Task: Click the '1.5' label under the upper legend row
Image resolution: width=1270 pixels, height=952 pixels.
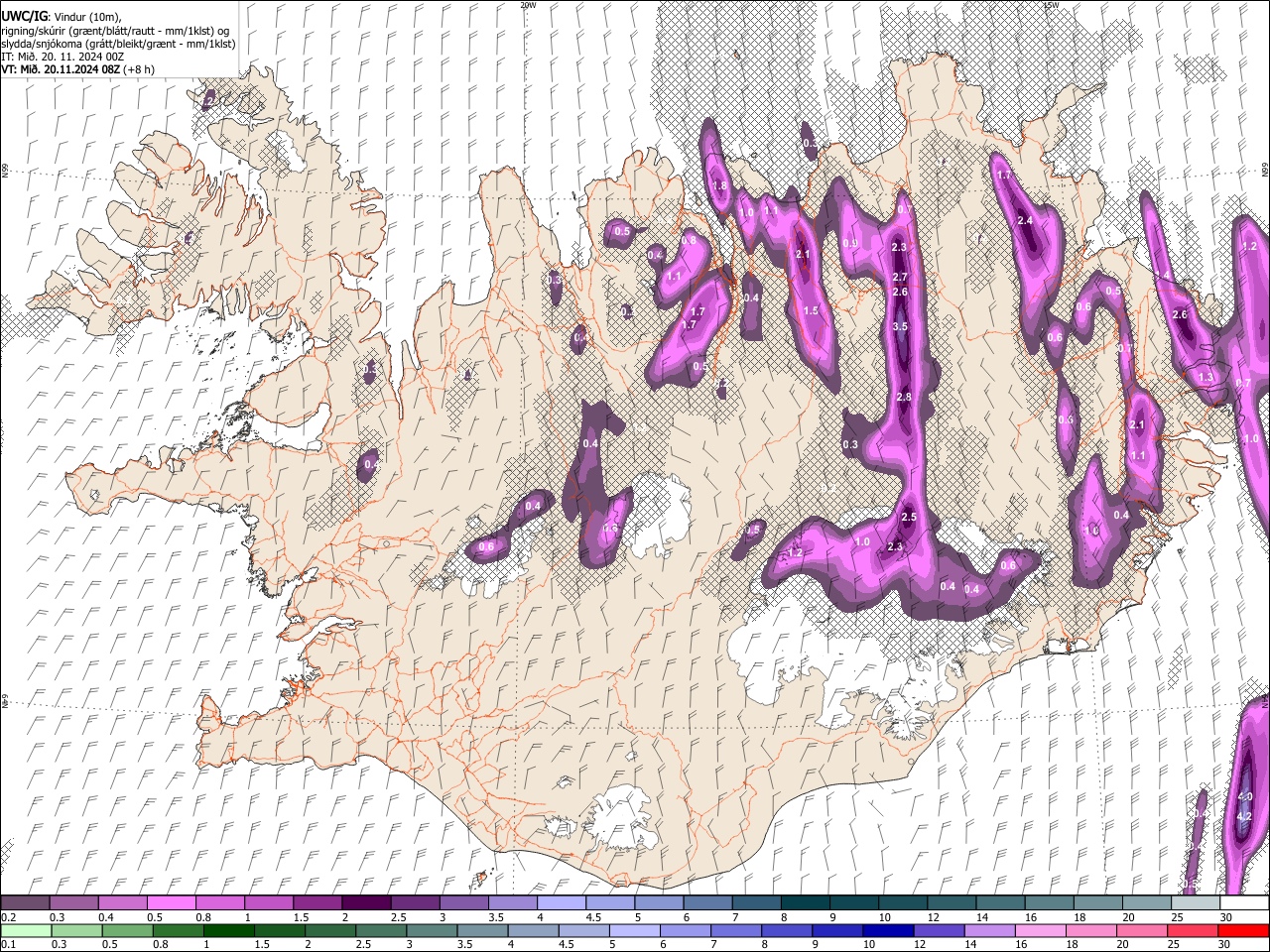Action: 301,917
